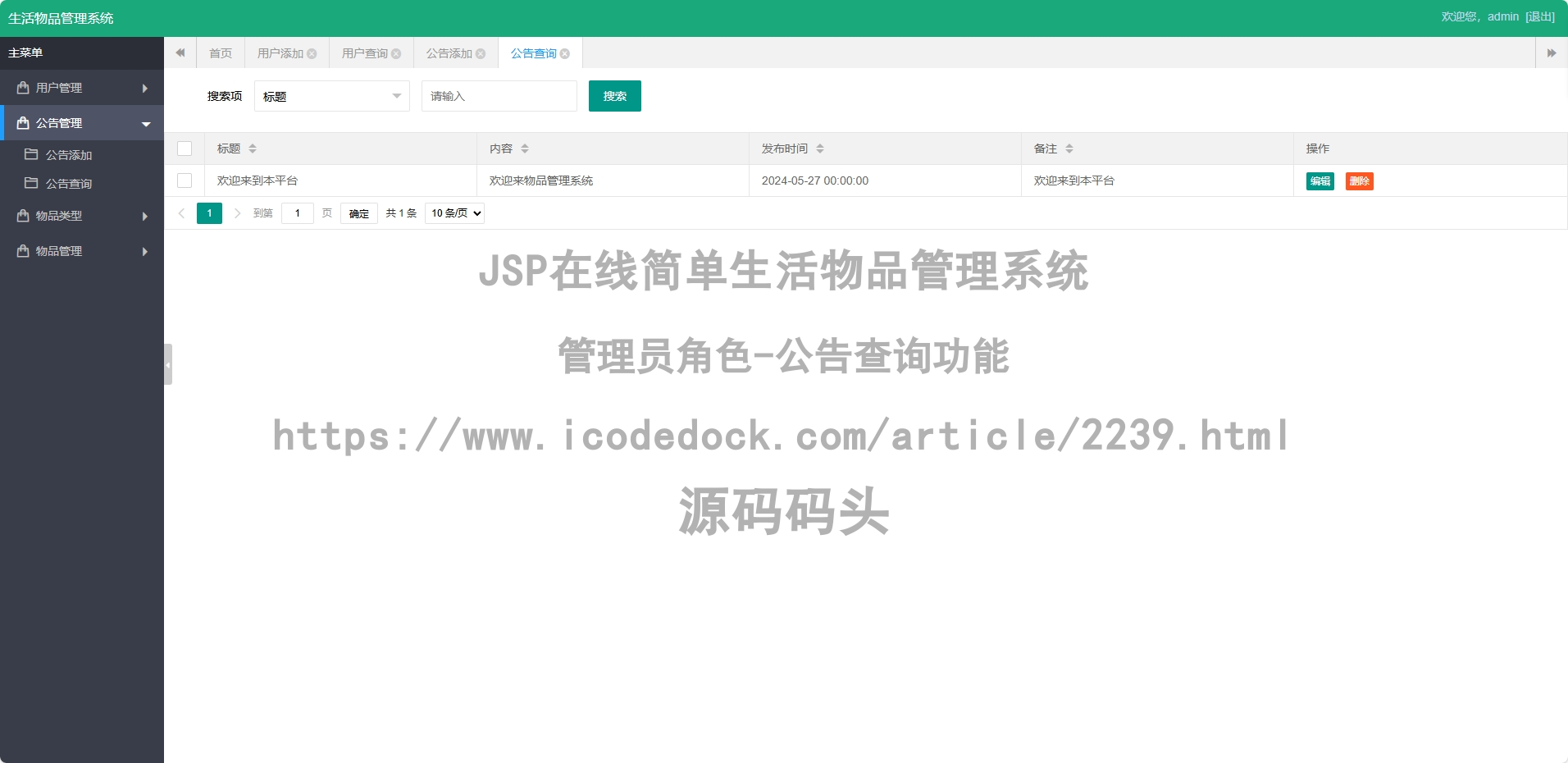Click the 物品类型 bag icon

tap(23, 216)
